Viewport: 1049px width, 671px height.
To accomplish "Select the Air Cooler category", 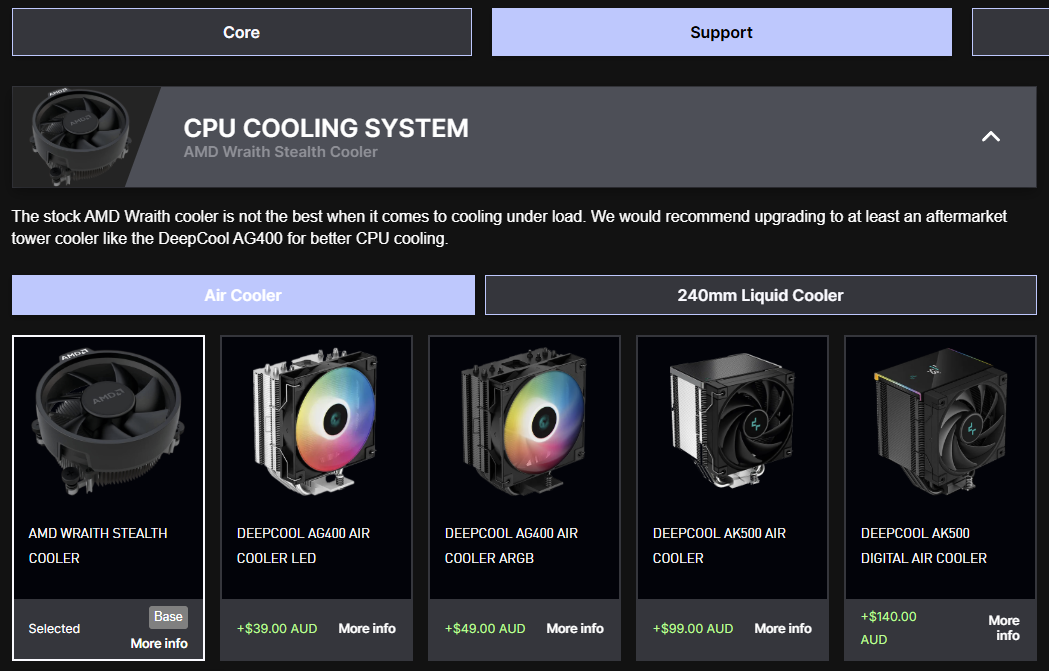I will point(243,295).
